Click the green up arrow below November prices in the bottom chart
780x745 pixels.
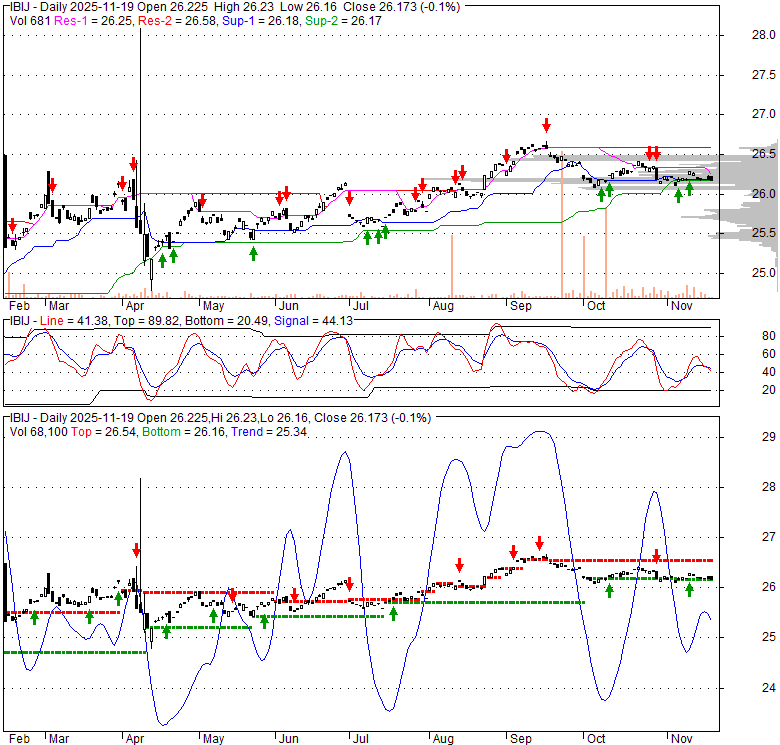[689, 590]
